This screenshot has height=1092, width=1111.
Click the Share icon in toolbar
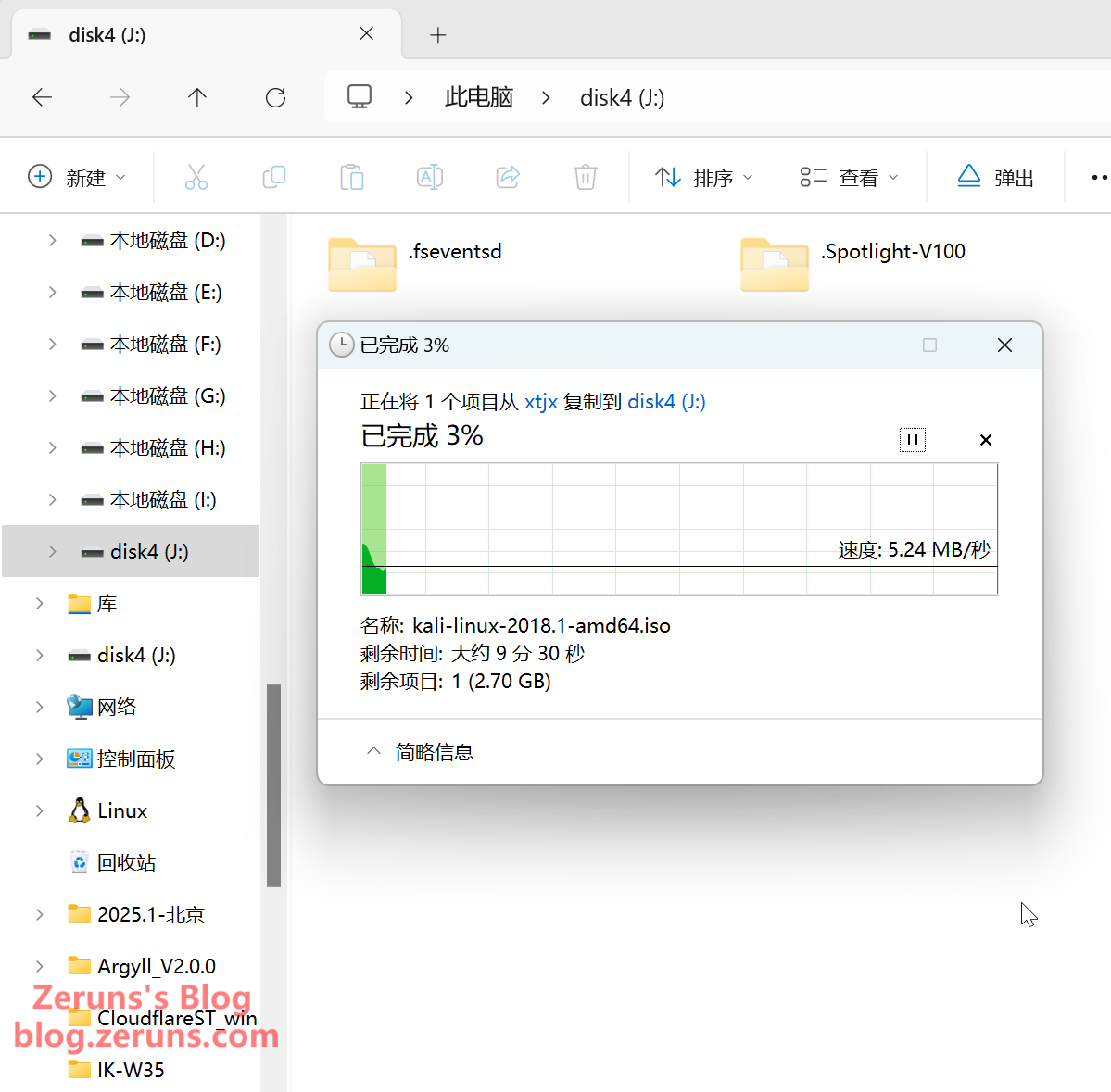click(x=508, y=177)
